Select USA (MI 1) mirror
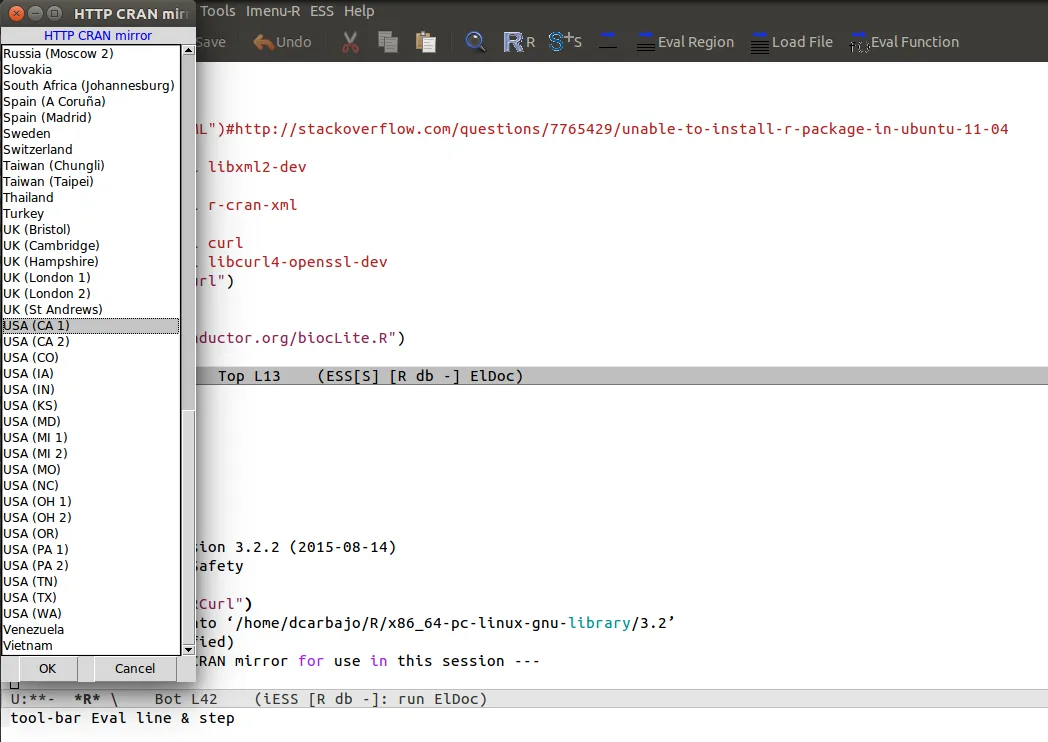Screen dimensions: 1048x742 91,438
